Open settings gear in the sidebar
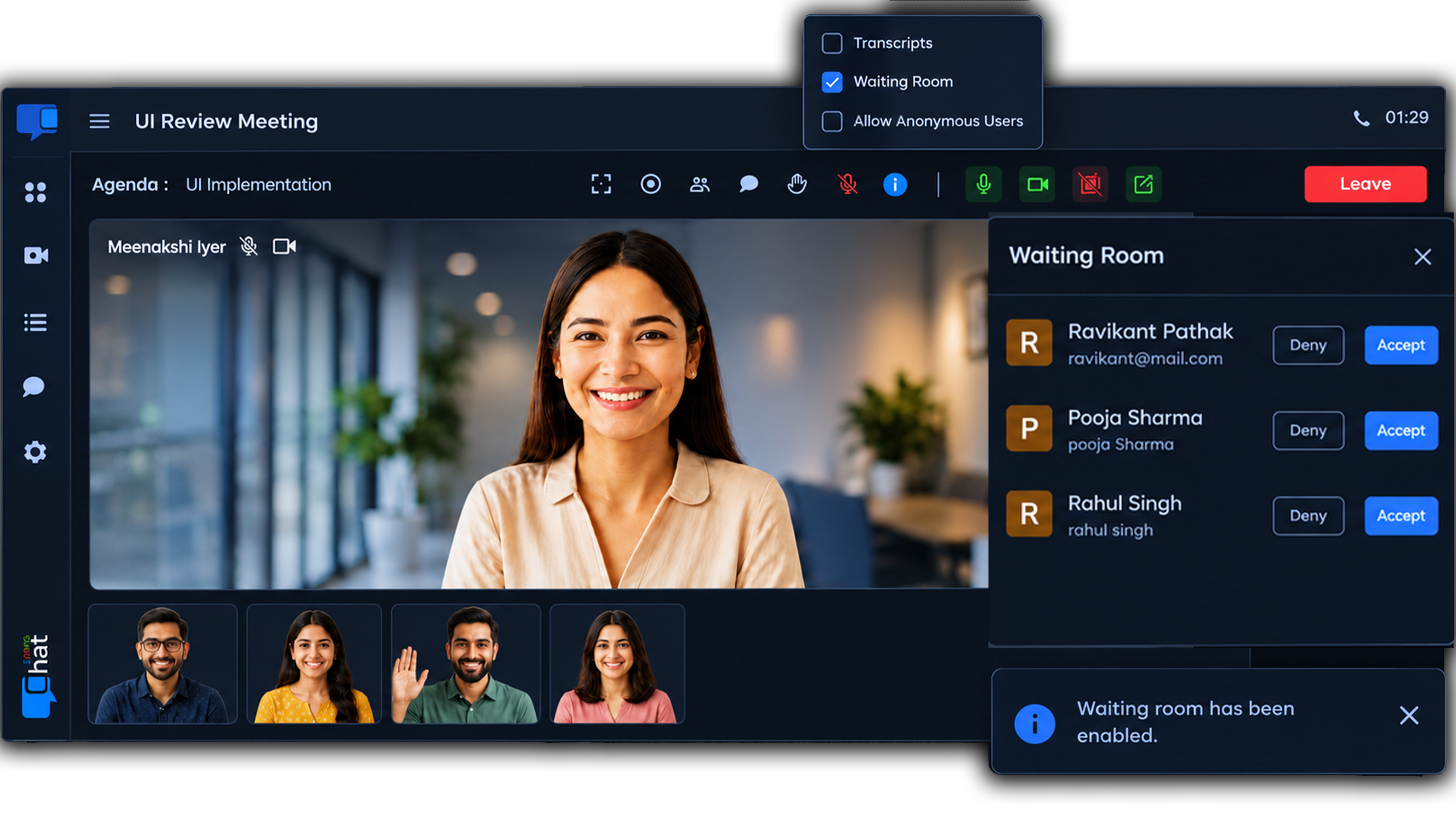This screenshot has width=1456, height=819. [x=35, y=452]
